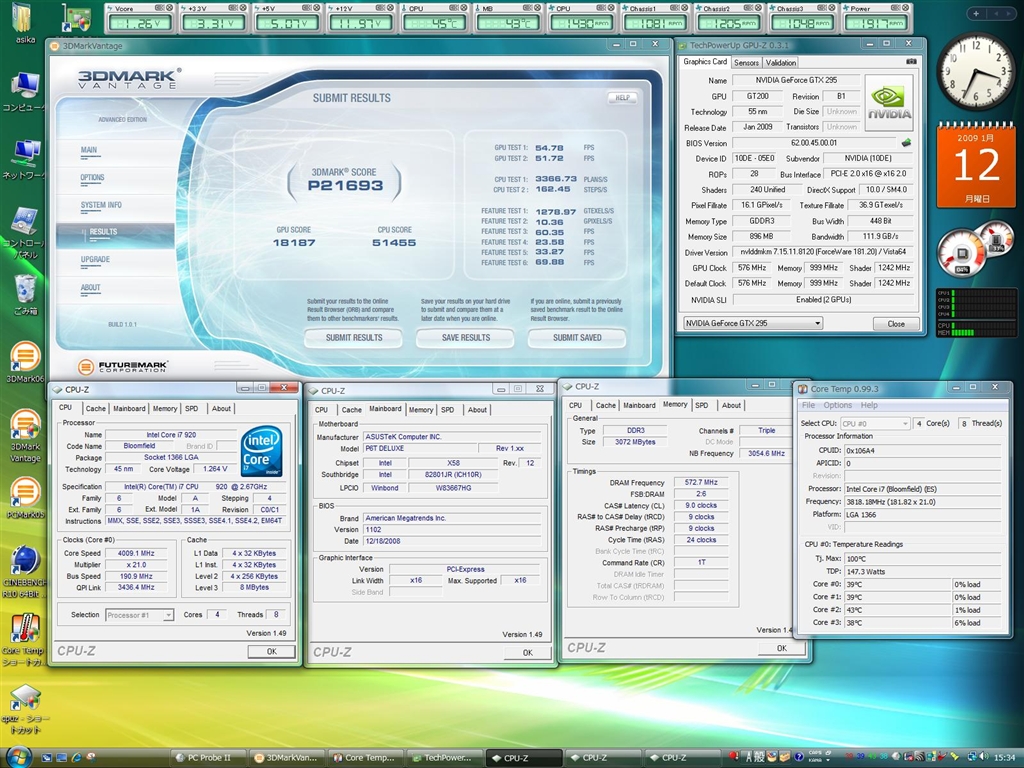Open the Options menu in Core Temp
This screenshot has height=768, width=1024.
[x=837, y=405]
